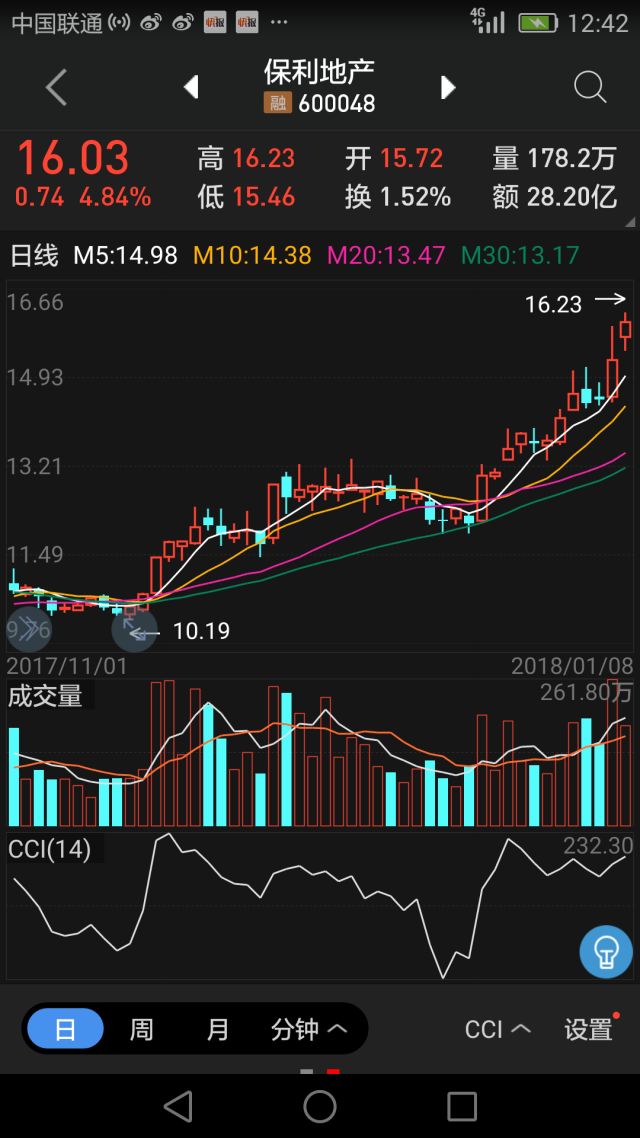This screenshot has height=1138, width=640.
Task: Tap the end date 2018/01/08
Action: pyautogui.click(x=572, y=666)
